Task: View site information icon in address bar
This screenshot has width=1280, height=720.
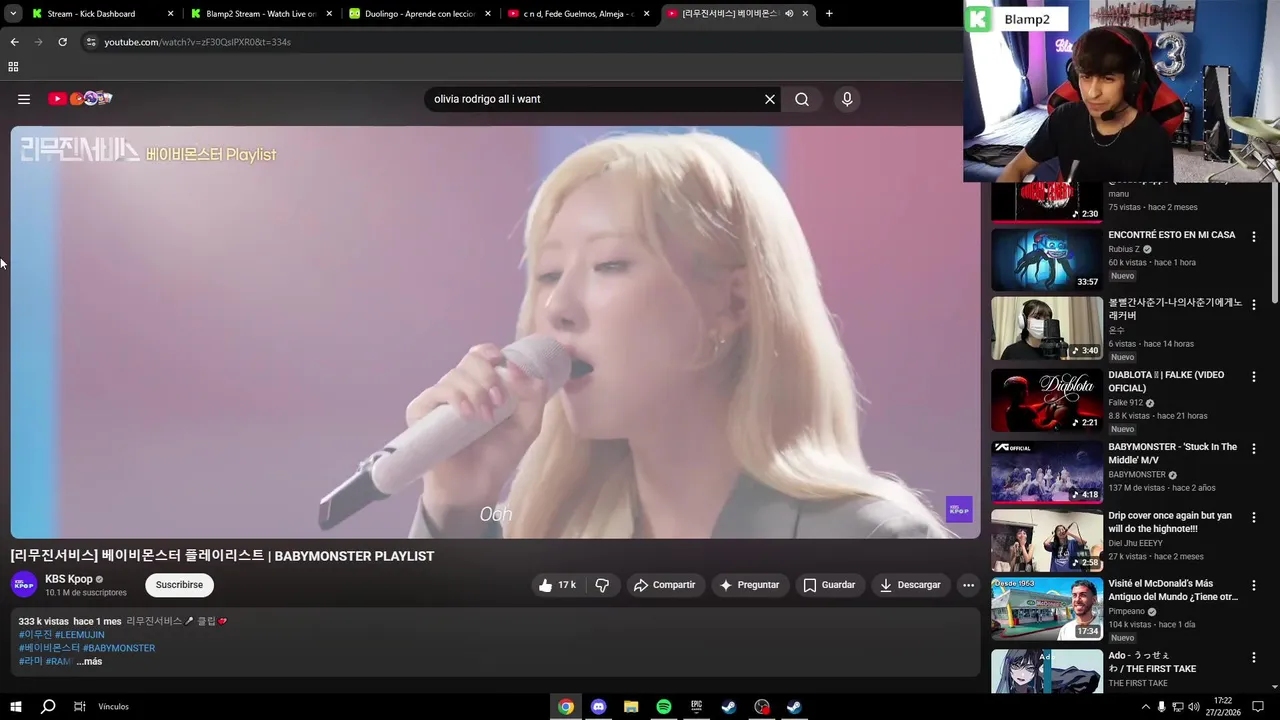Action: tap(91, 42)
